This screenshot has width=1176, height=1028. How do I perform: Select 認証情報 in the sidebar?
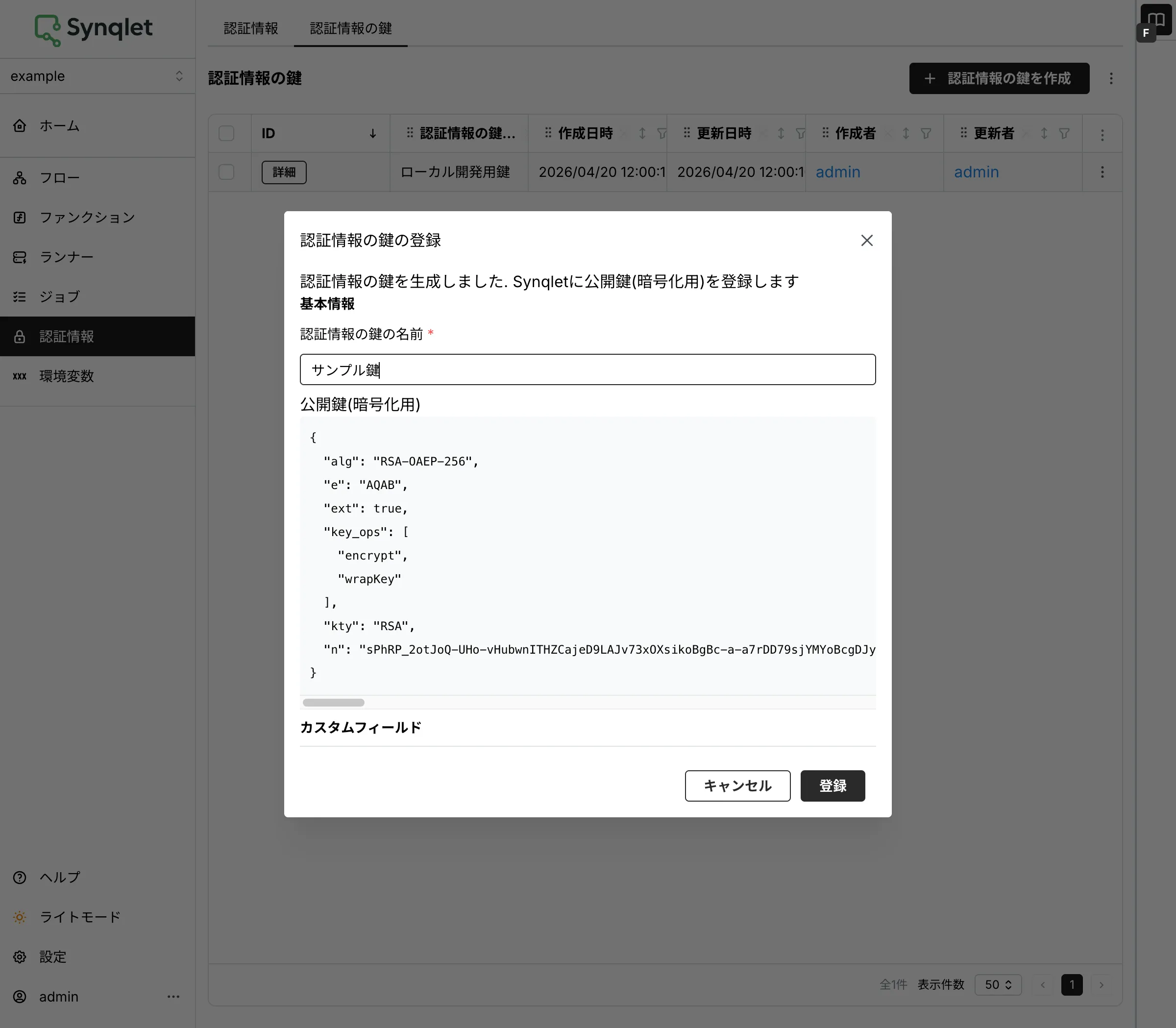pyautogui.click(x=98, y=336)
